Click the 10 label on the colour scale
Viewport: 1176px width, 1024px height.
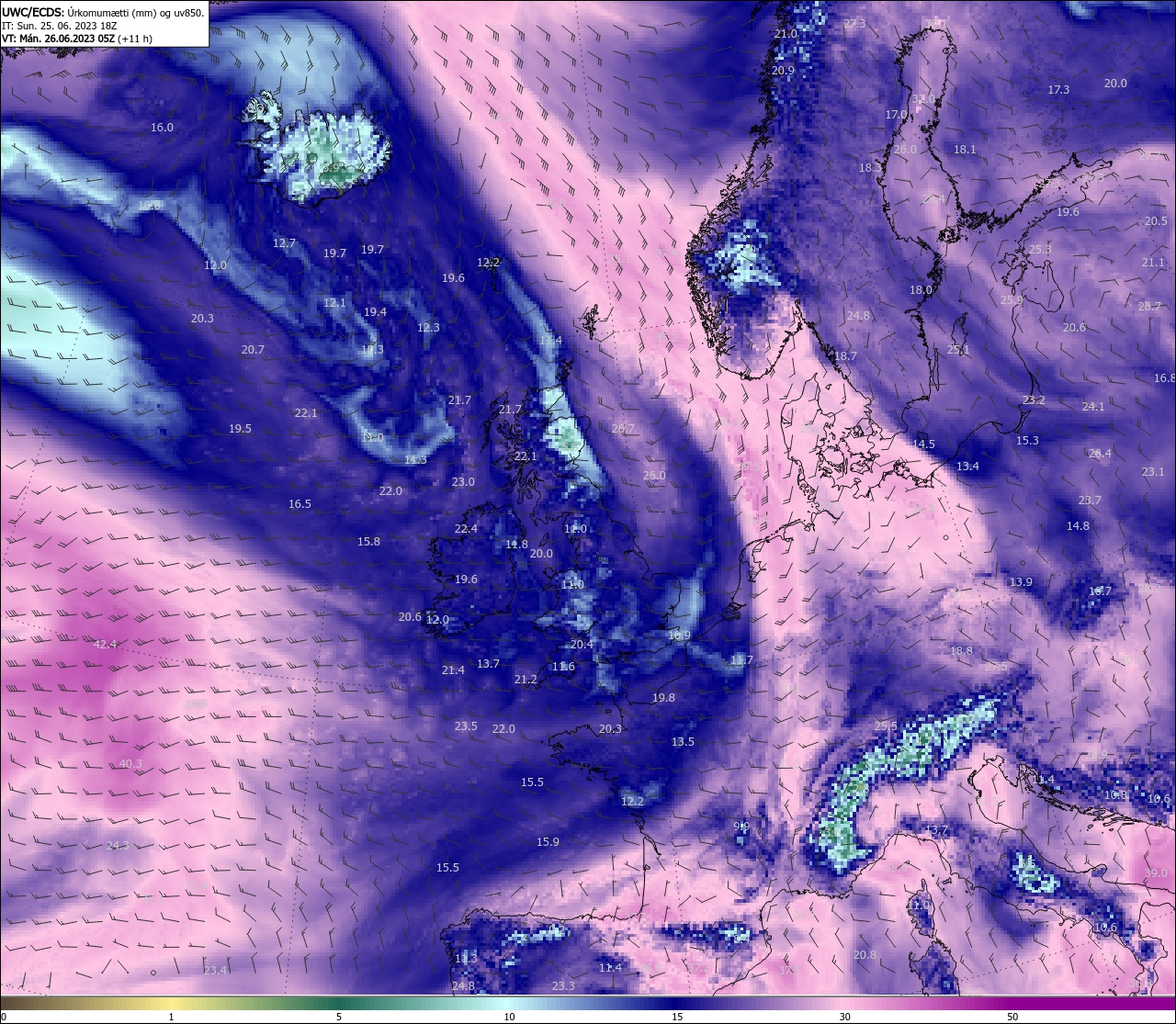509,1017
